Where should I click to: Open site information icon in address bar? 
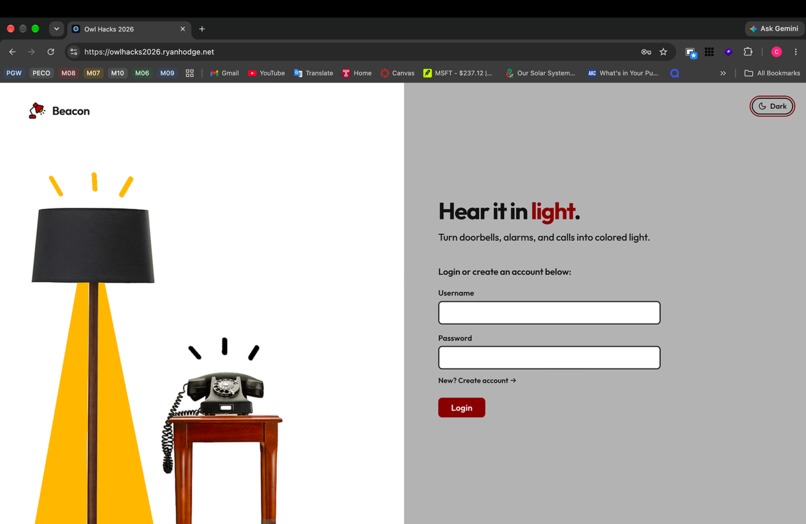click(x=74, y=52)
